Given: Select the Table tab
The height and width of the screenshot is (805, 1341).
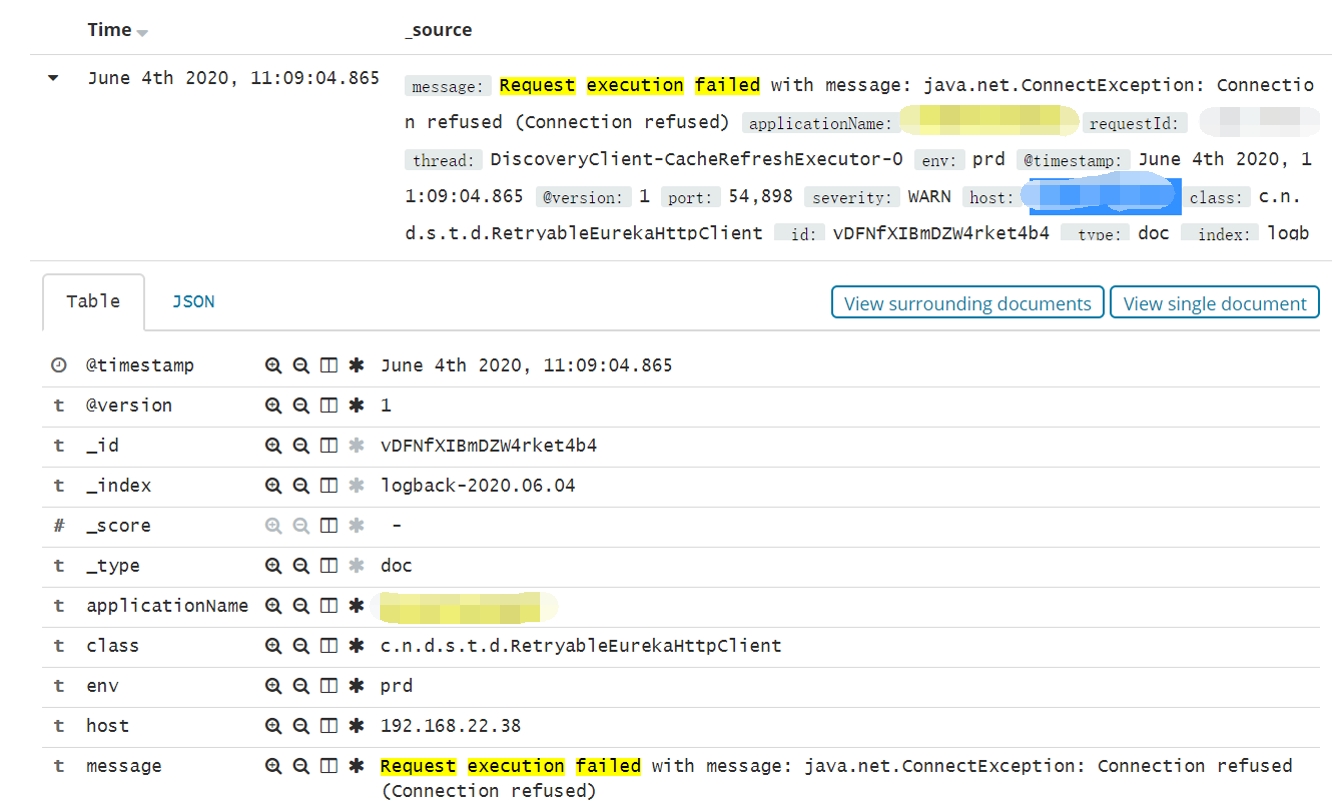Looking at the screenshot, I should click(x=93, y=301).
